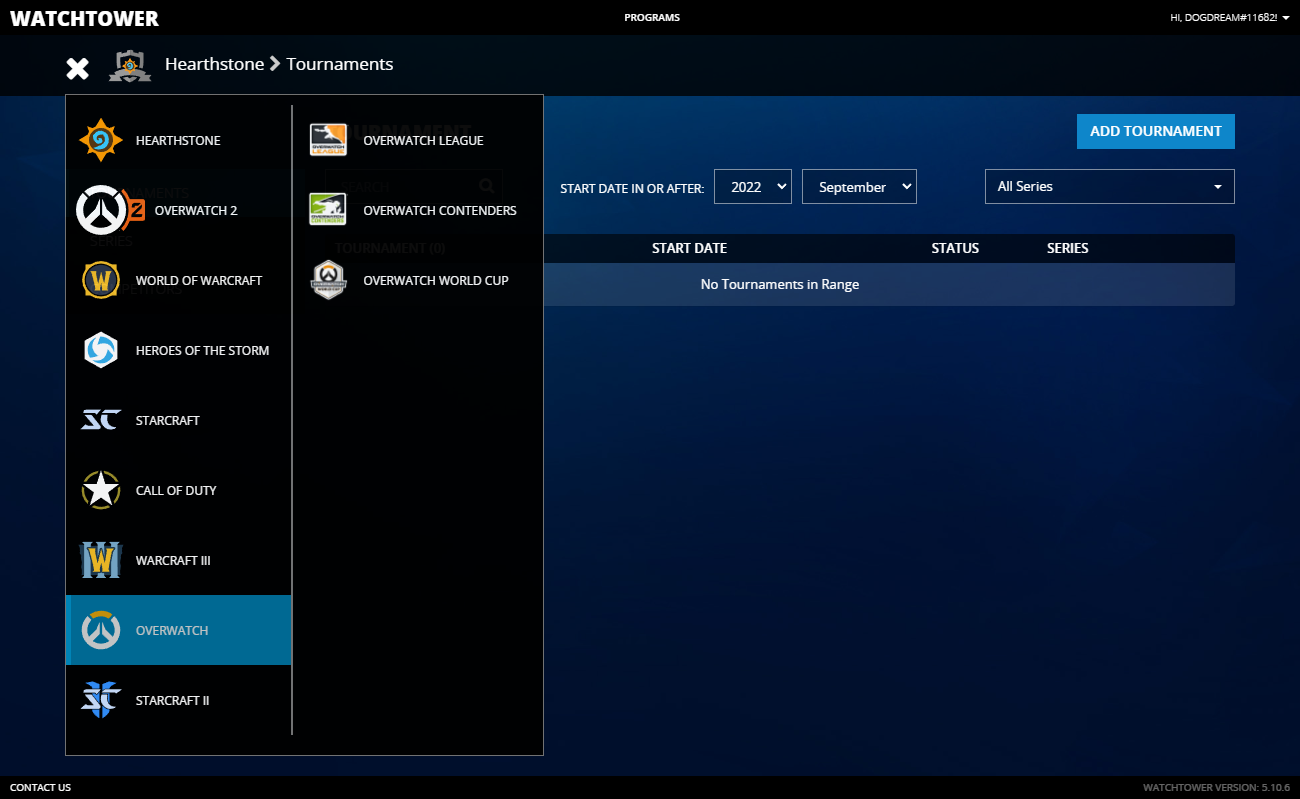This screenshot has width=1300, height=799.
Task: Click the START DATE column header
Action: tap(689, 248)
